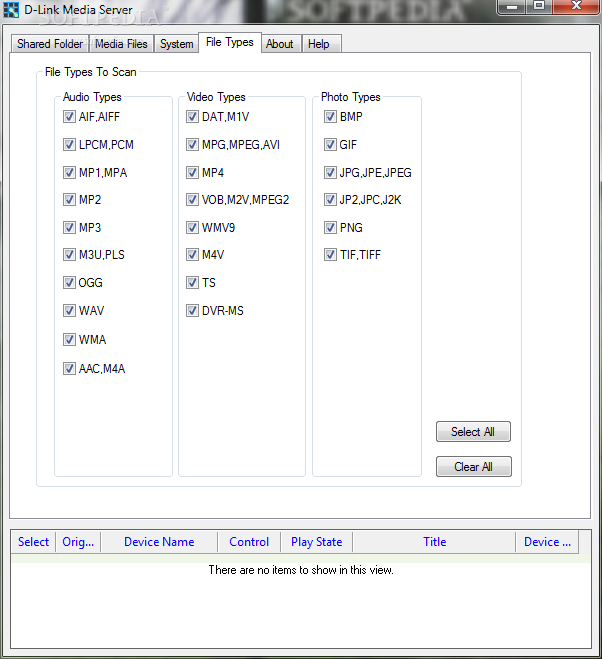The image size is (602, 659).
Task: Select the File Types tab
Action: [230, 42]
